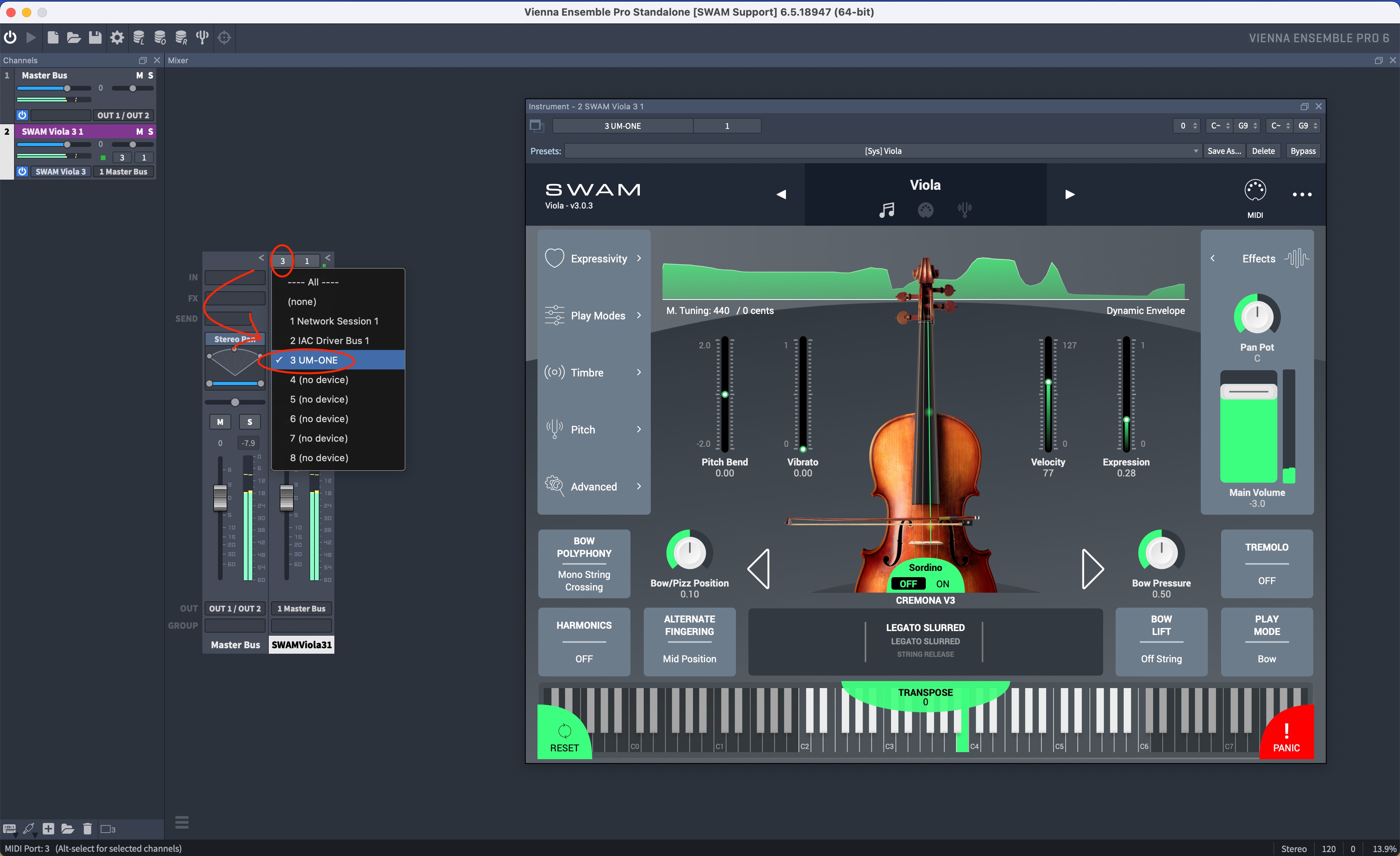The image size is (1400, 856).
Task: Choose 1 Network Session 1 port
Action: tap(338, 321)
